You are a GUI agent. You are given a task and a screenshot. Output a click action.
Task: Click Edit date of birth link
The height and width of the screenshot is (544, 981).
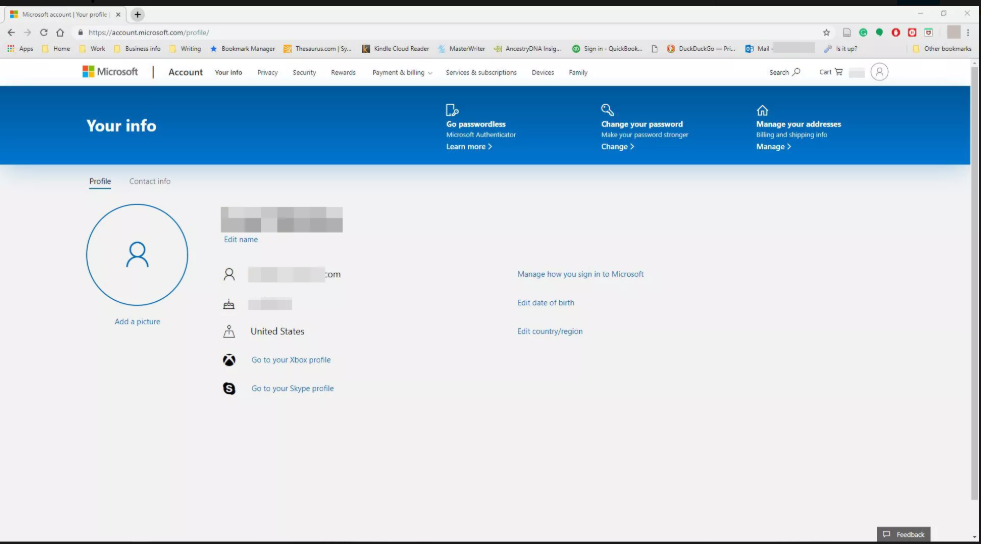[x=546, y=303]
